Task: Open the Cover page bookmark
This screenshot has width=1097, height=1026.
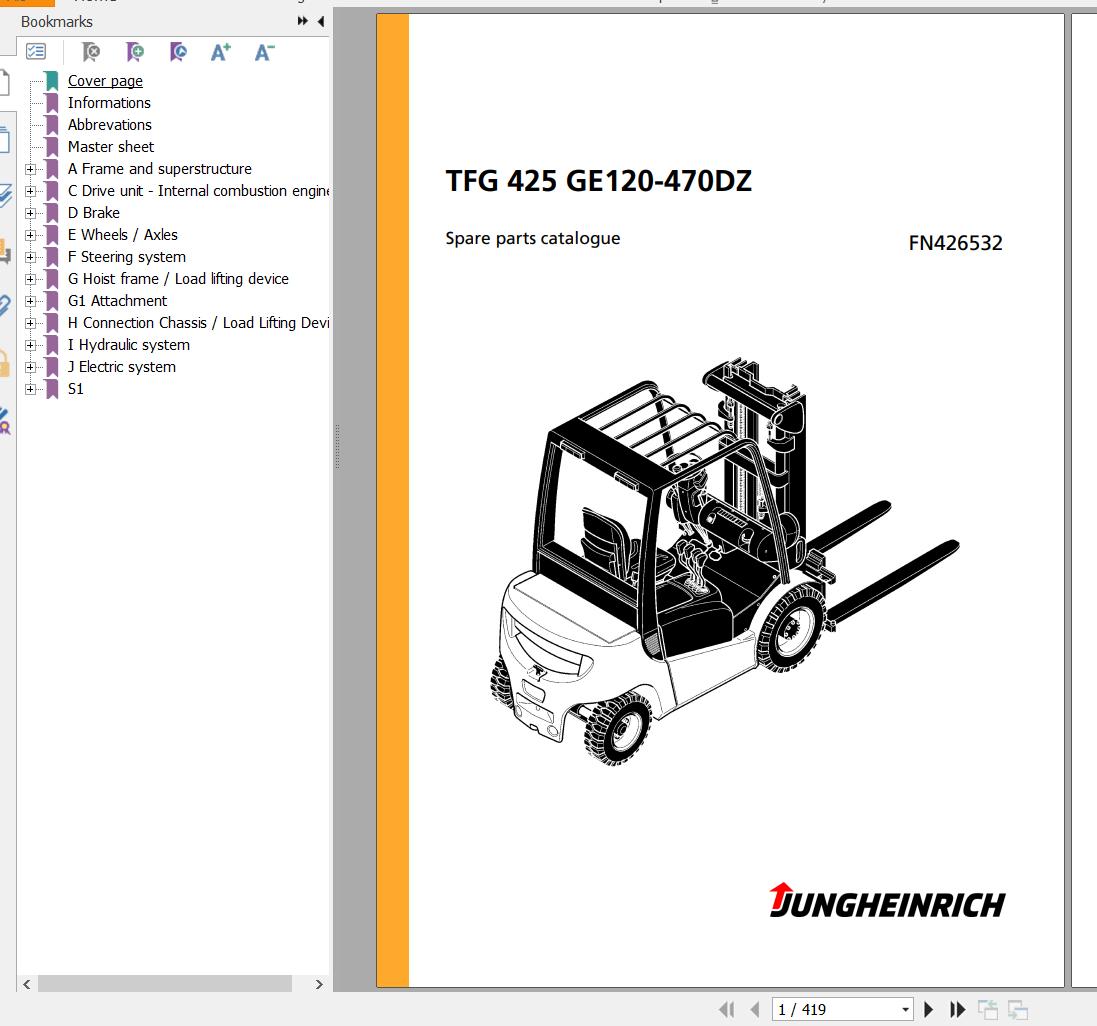Action: coord(105,81)
